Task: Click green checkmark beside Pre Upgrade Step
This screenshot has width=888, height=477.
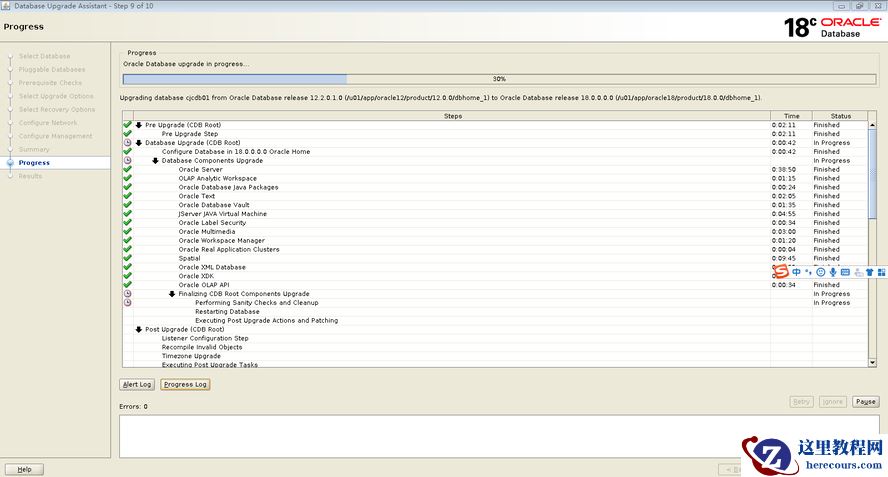Action: 127,134
